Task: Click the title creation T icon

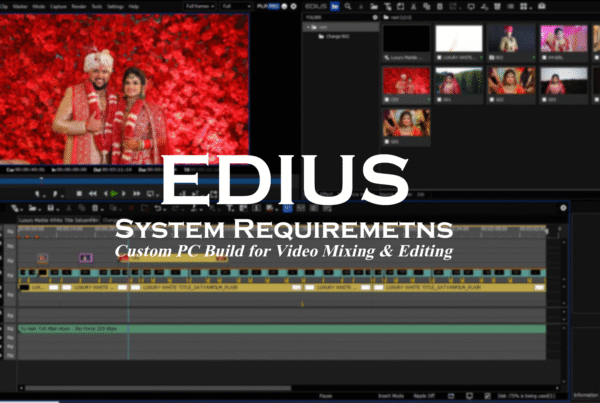Action: click(x=230, y=208)
